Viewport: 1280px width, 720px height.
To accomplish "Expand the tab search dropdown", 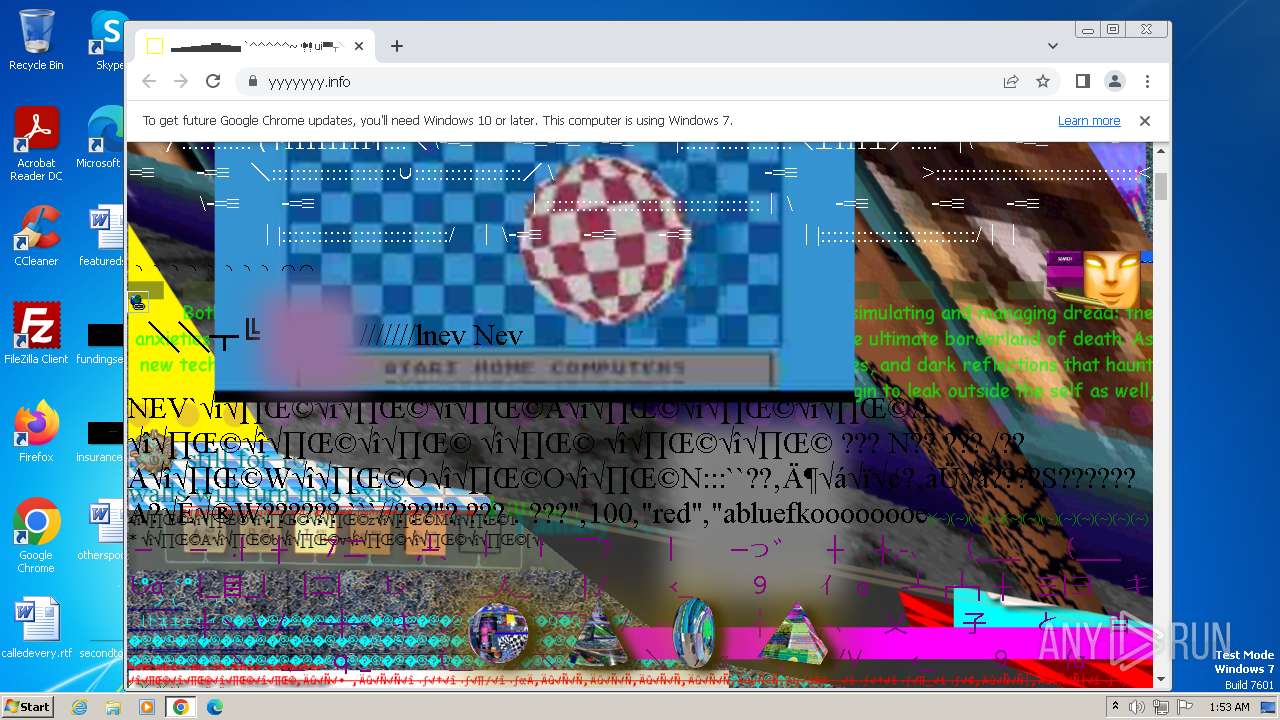I will point(1053,46).
